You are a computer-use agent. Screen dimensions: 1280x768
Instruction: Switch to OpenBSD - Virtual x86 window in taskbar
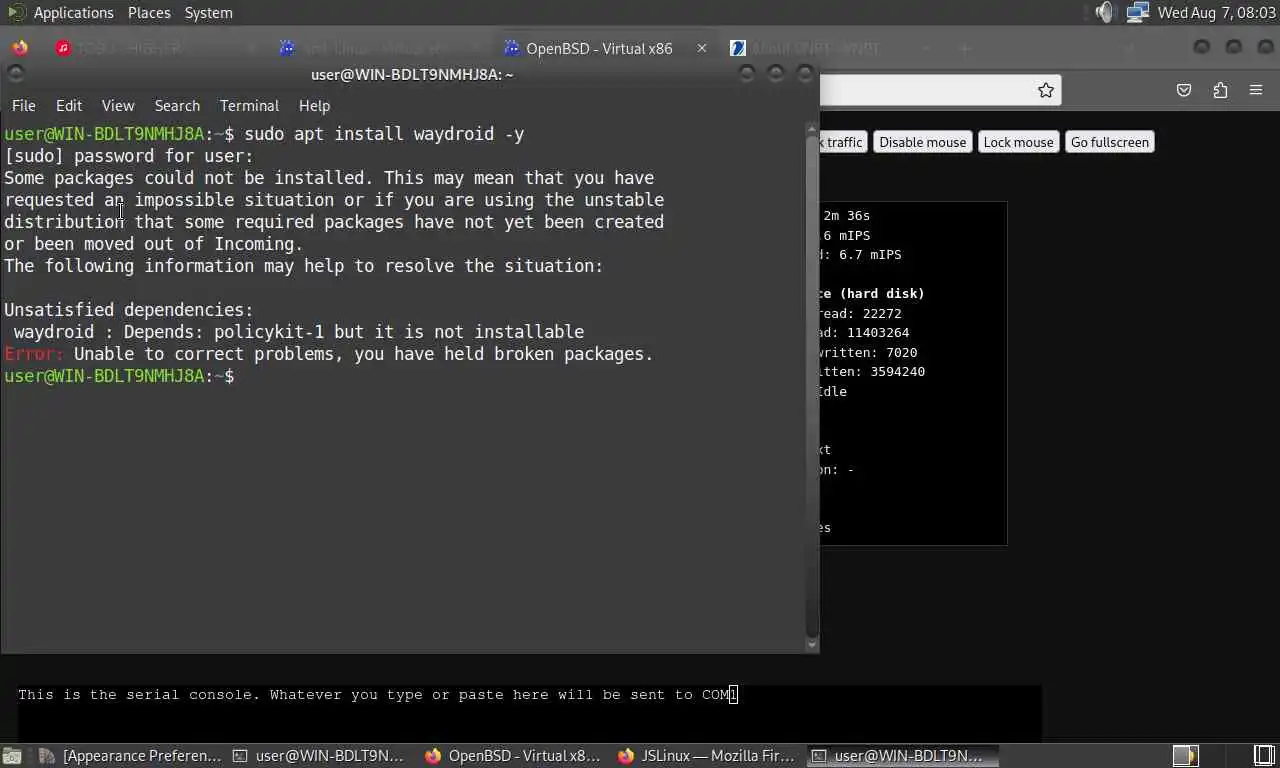[x=514, y=756]
